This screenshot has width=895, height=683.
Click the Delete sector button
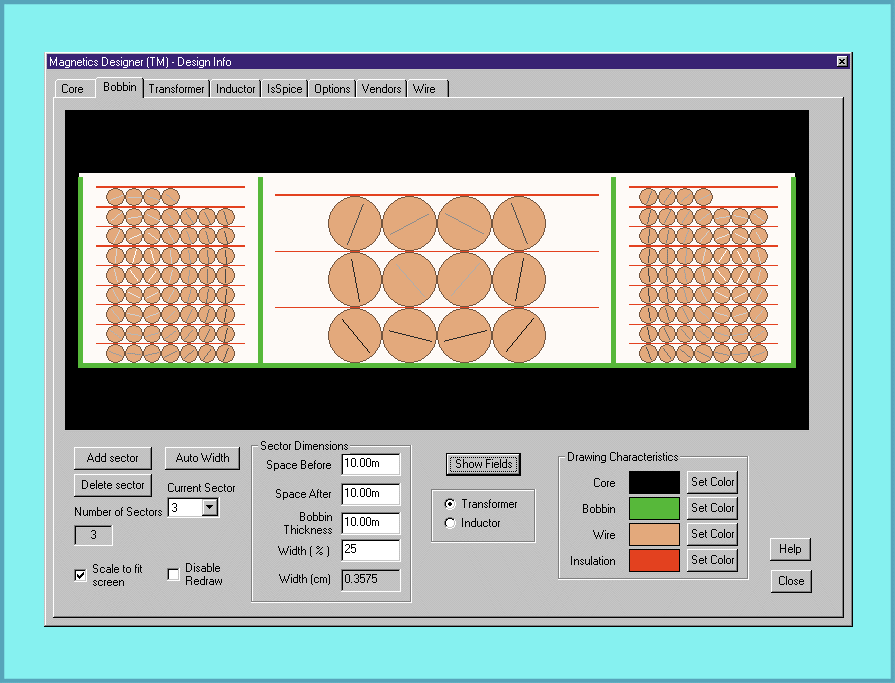point(112,485)
